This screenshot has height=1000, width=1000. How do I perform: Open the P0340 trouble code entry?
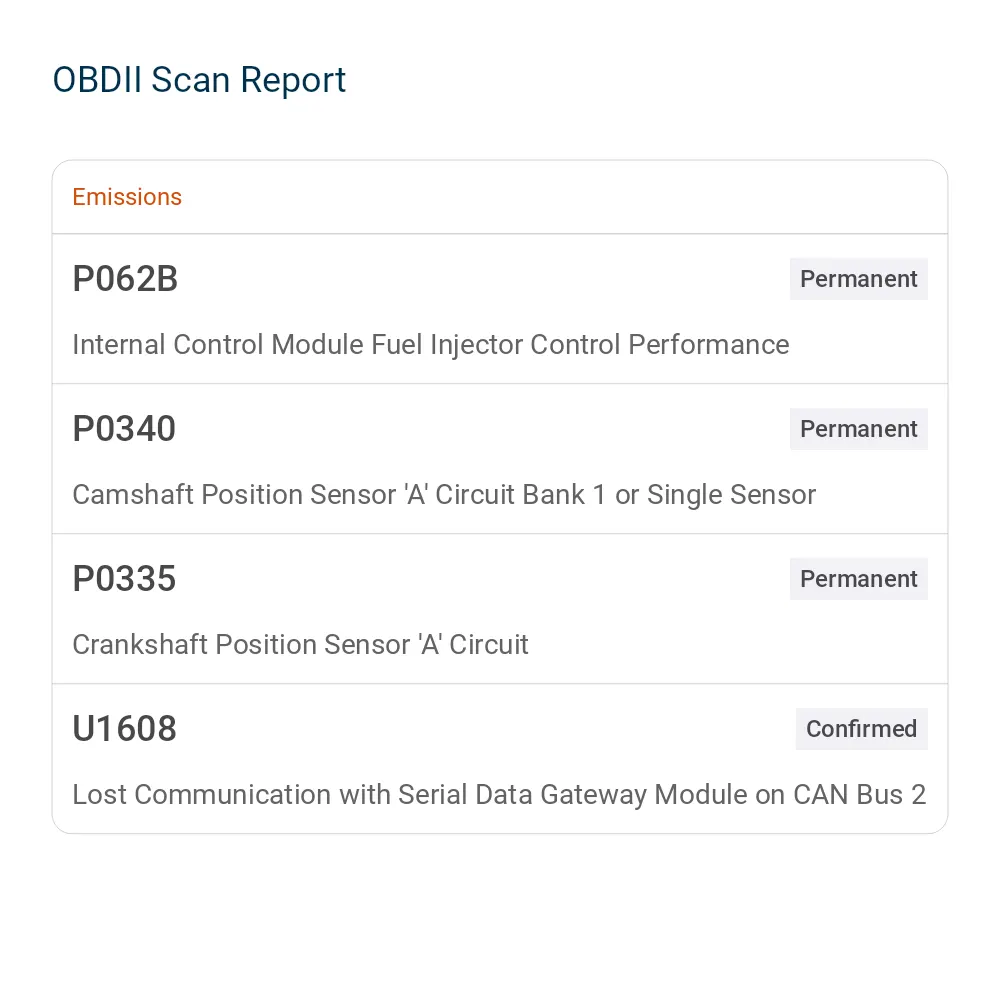click(124, 429)
